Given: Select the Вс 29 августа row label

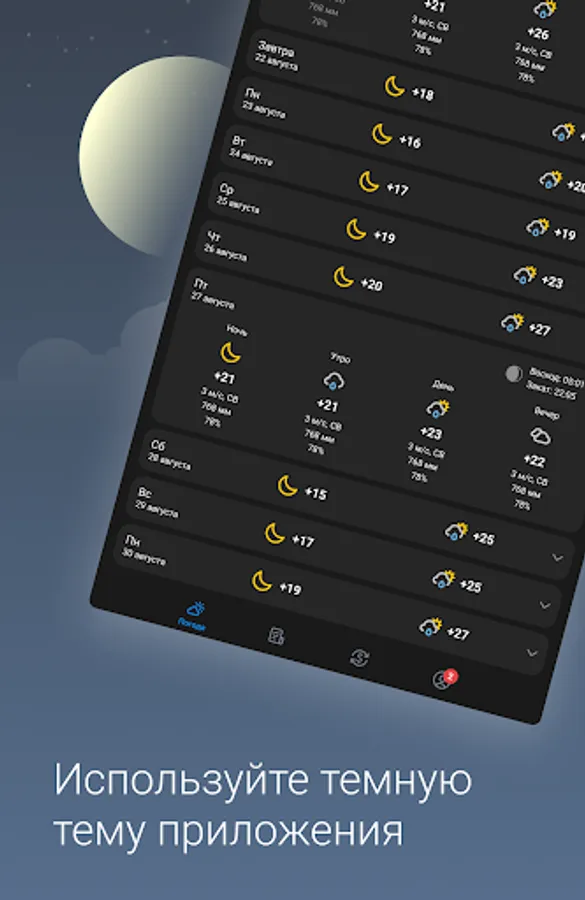Looking at the screenshot, I should [157, 502].
